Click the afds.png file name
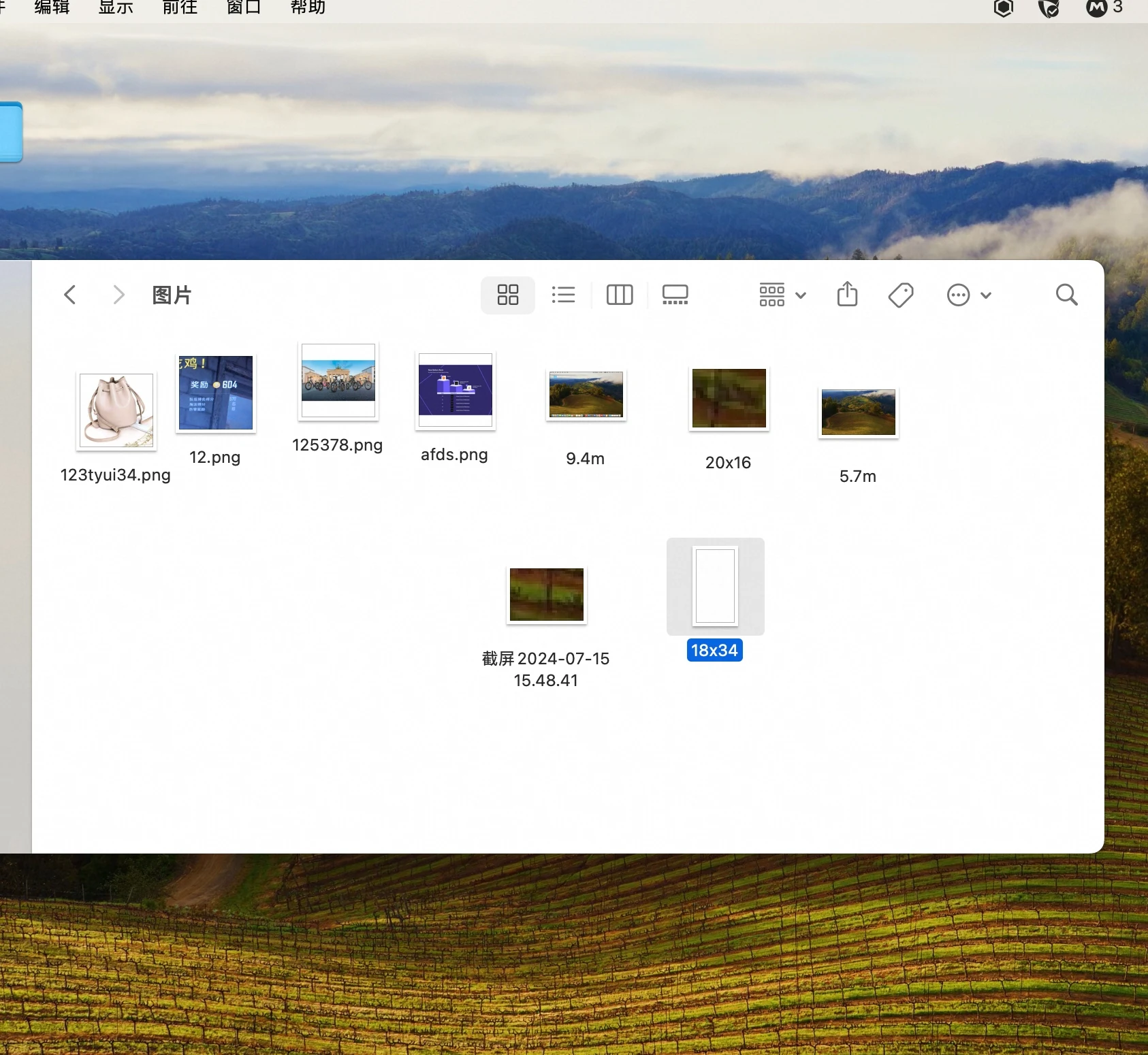 pos(455,454)
